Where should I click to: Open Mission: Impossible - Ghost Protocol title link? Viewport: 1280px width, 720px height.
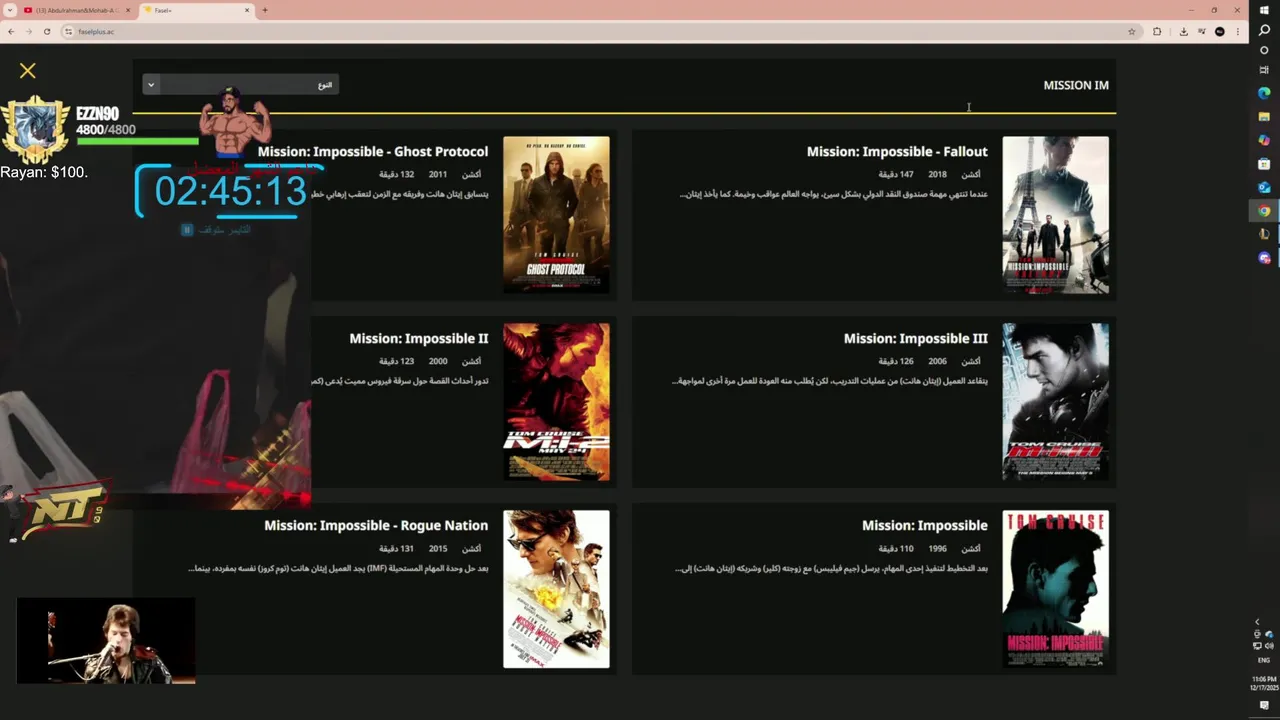pos(373,152)
